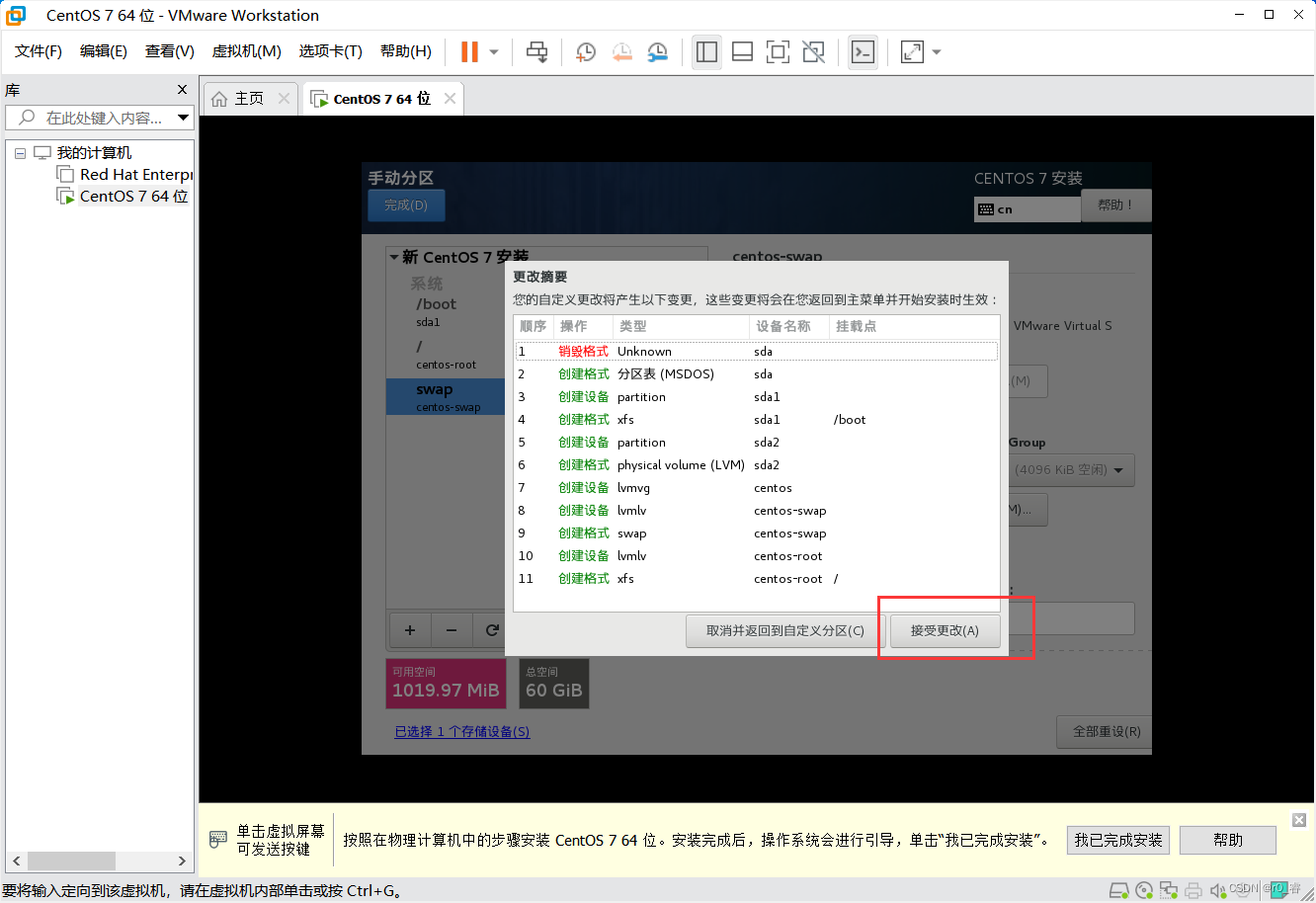This screenshot has width=1316, height=903.
Task: Close the 主页 tab
Action: (x=284, y=99)
